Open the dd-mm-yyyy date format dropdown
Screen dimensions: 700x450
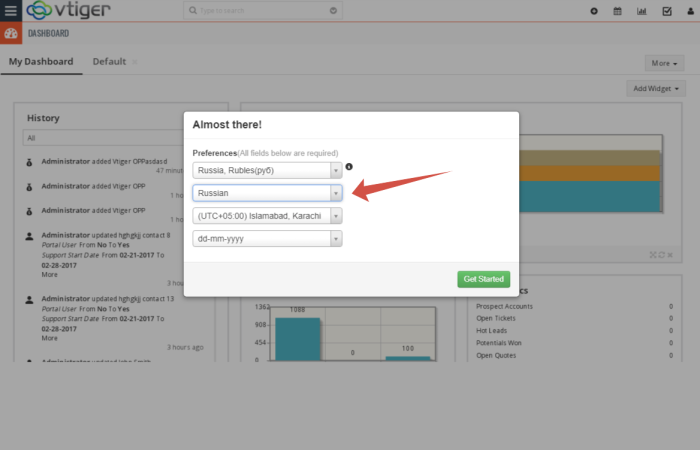pyautogui.click(x=267, y=239)
